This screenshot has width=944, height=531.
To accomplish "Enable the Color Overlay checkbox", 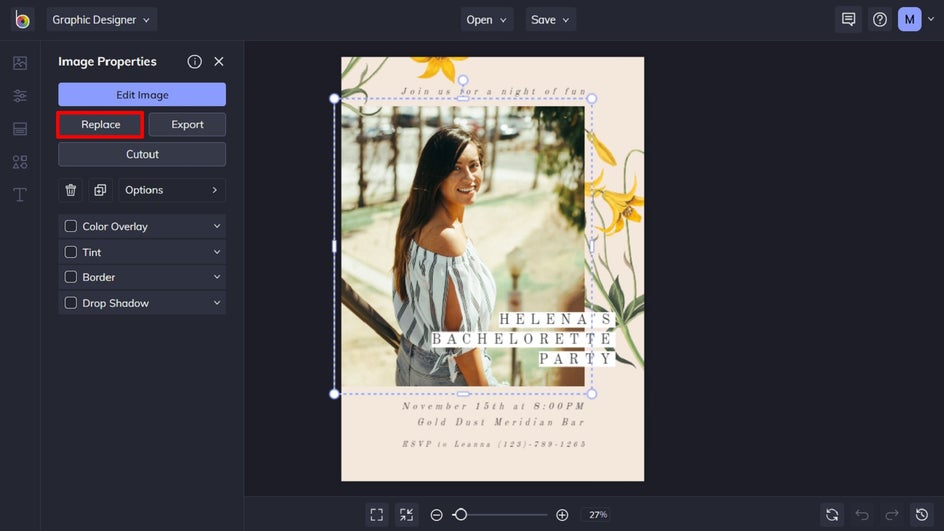I will [71, 227].
